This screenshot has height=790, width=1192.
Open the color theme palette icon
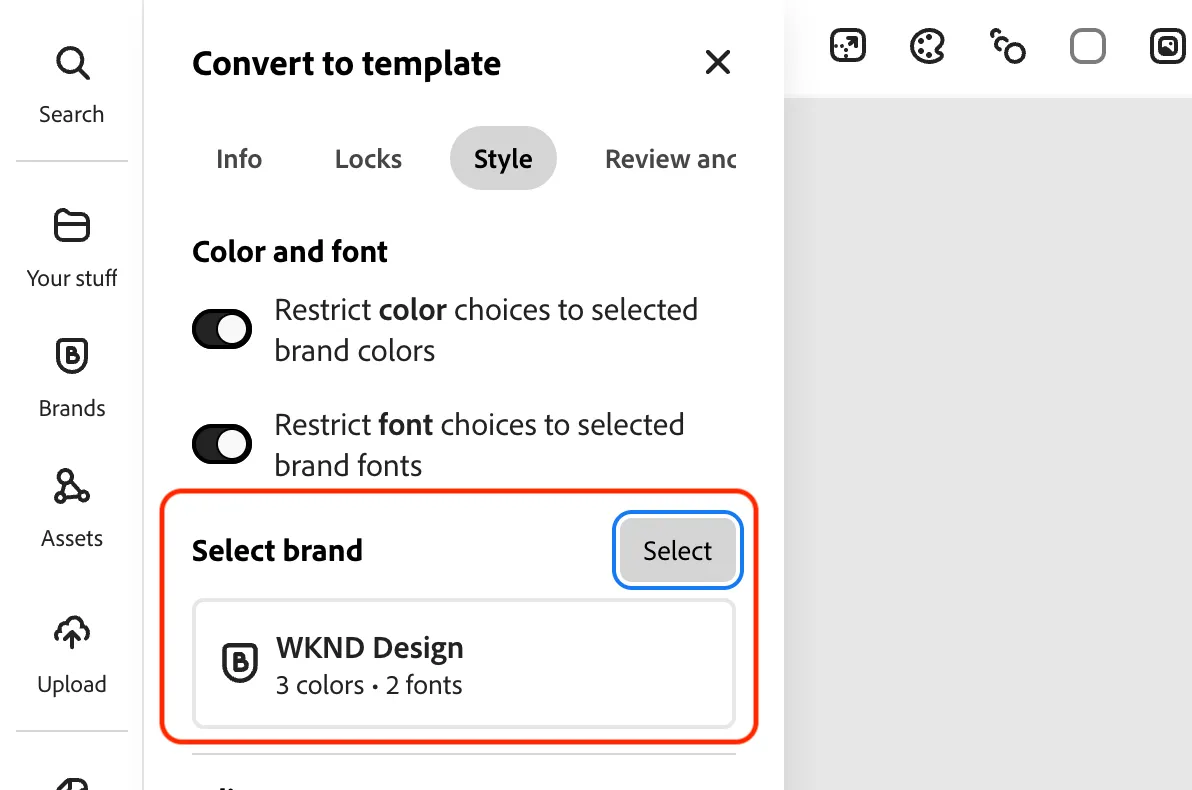[927, 46]
